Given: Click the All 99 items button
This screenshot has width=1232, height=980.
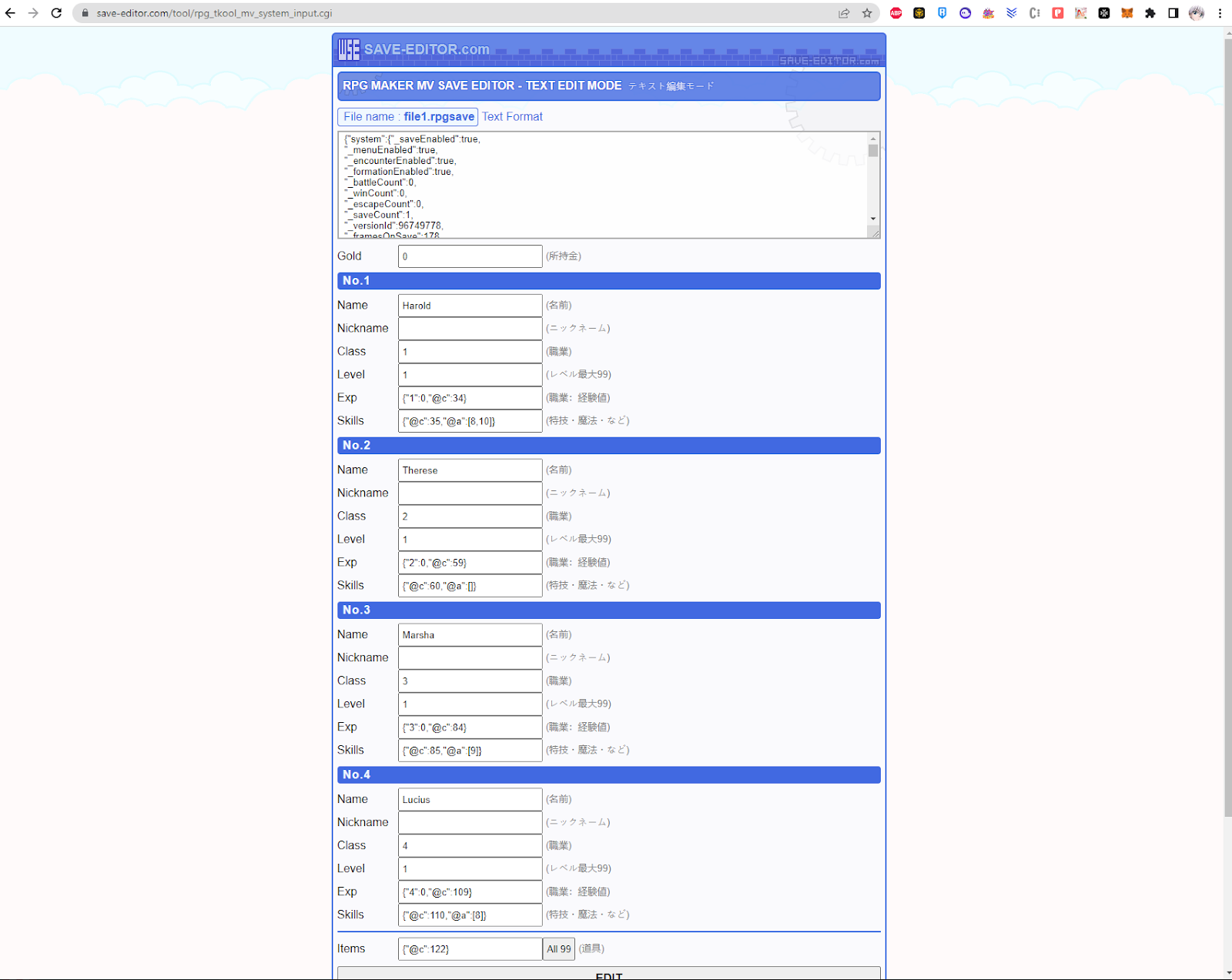Looking at the screenshot, I should click(x=559, y=949).
